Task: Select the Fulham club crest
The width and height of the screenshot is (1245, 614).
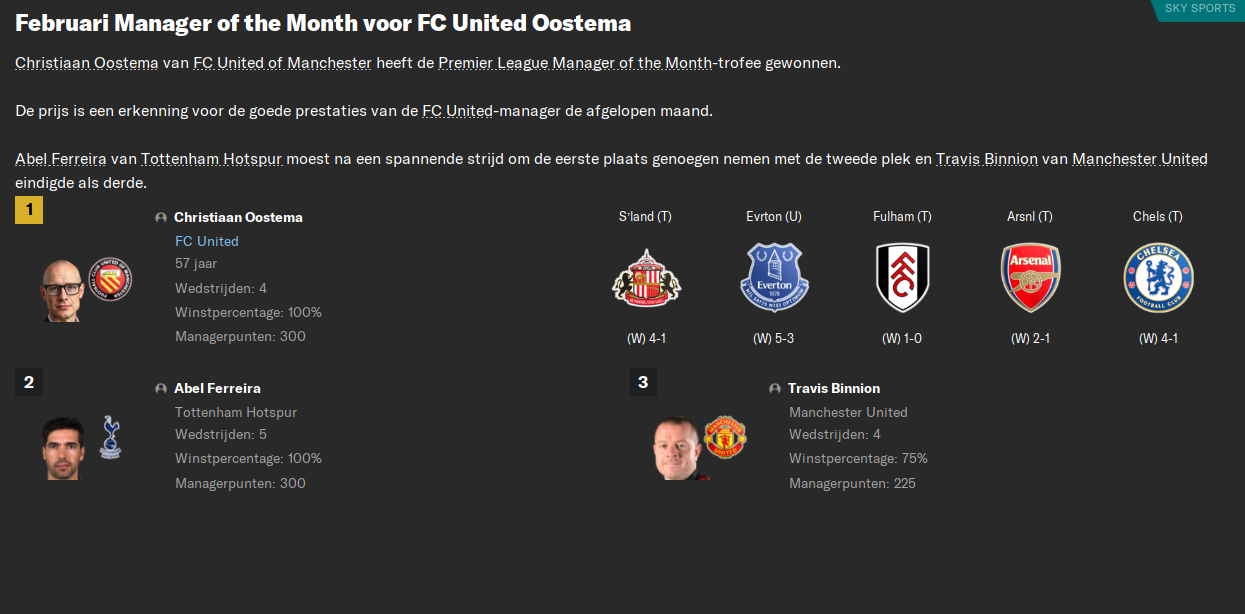Action: click(x=902, y=277)
